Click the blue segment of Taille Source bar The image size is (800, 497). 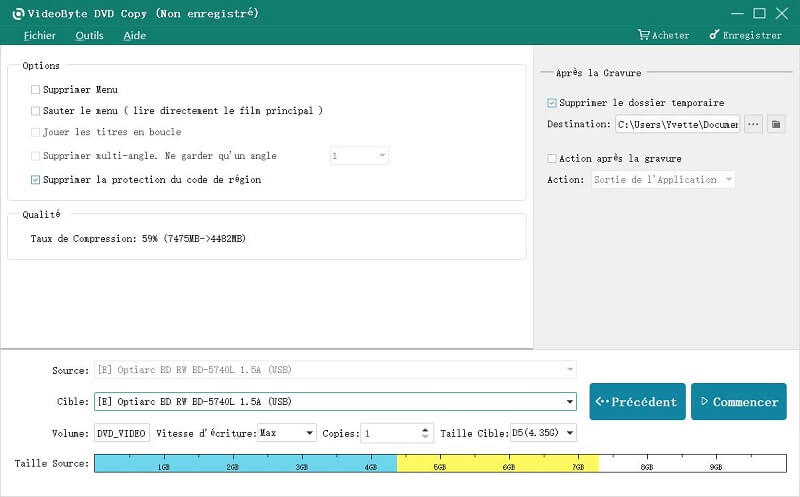click(246, 463)
